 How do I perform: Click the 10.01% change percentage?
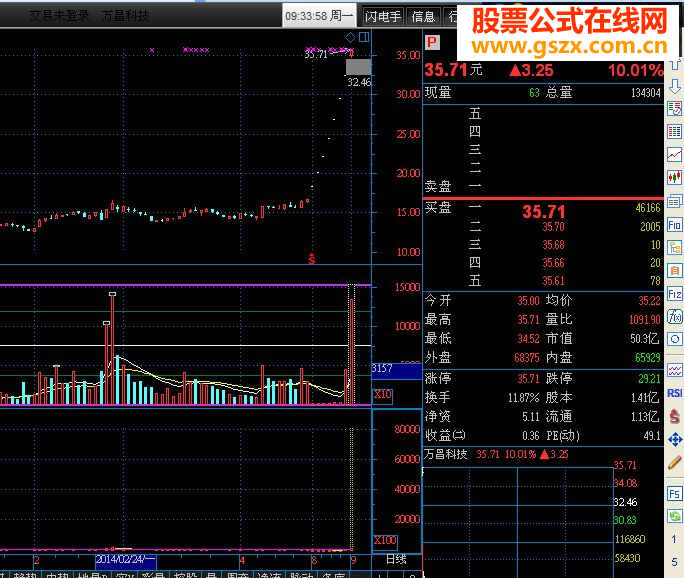coord(636,70)
